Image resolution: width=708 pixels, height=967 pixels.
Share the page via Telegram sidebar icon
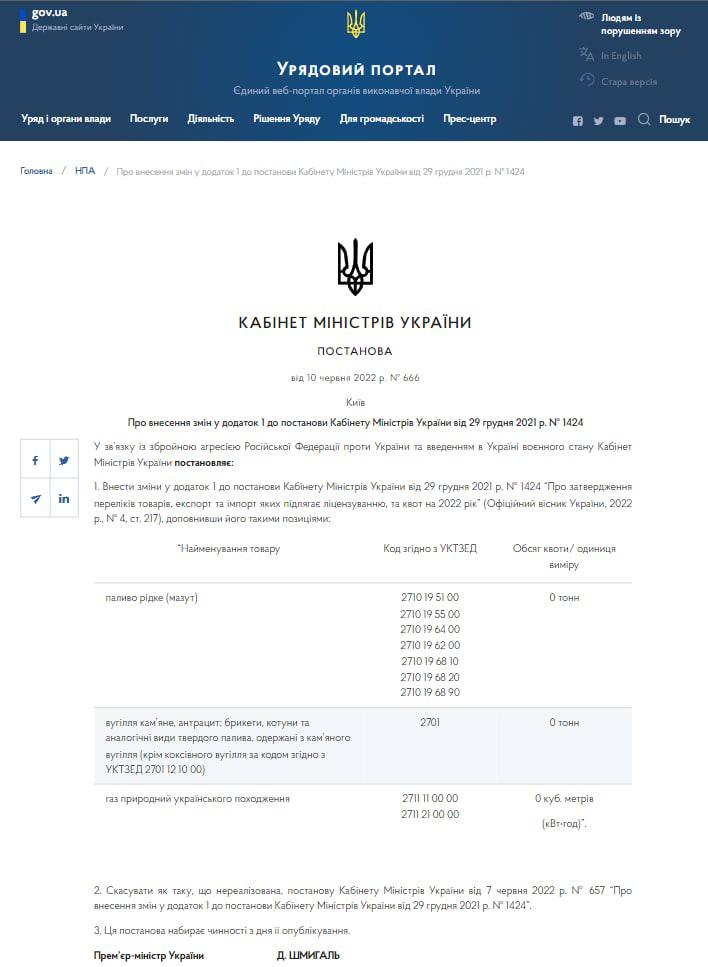[35, 498]
